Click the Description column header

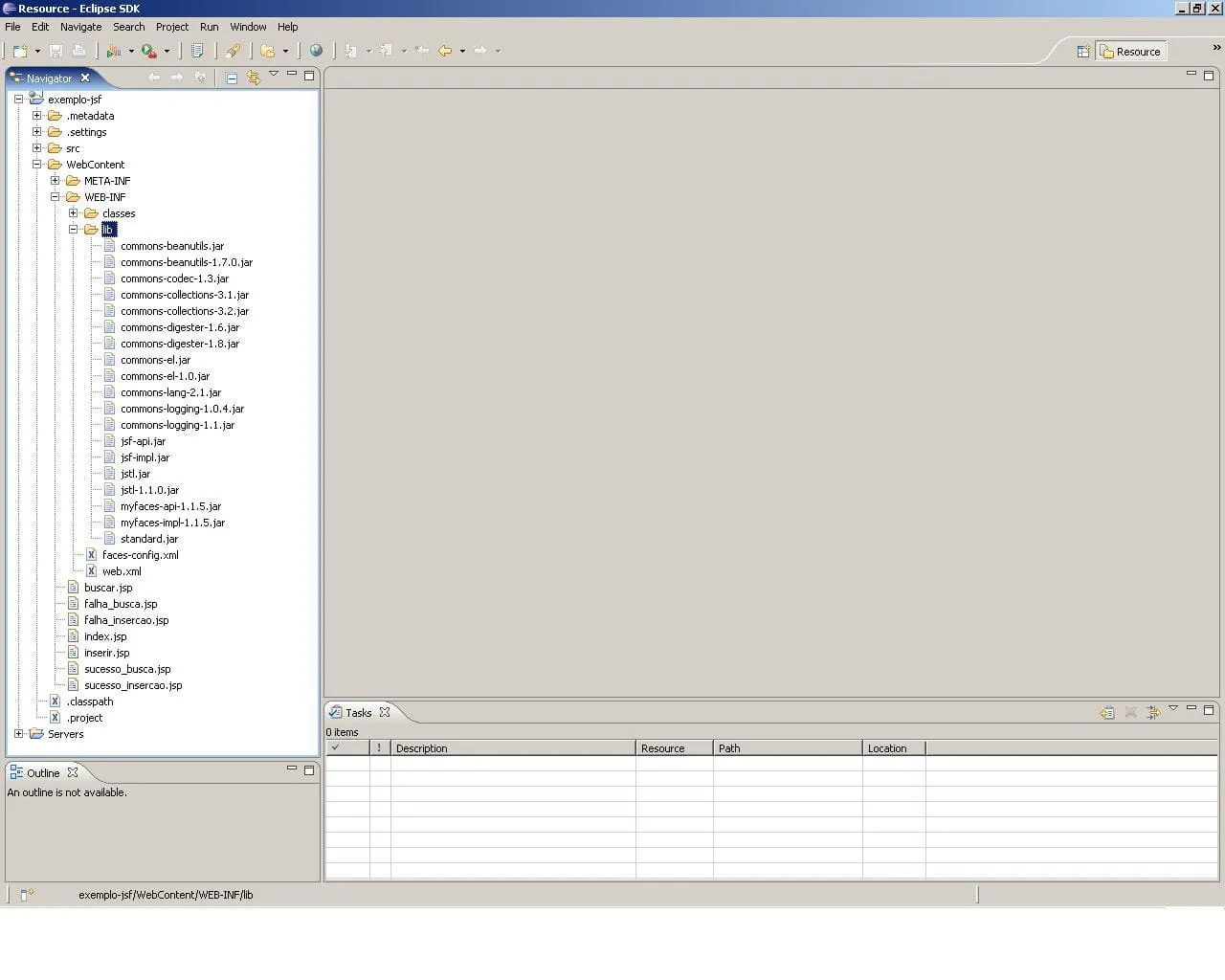(x=512, y=748)
